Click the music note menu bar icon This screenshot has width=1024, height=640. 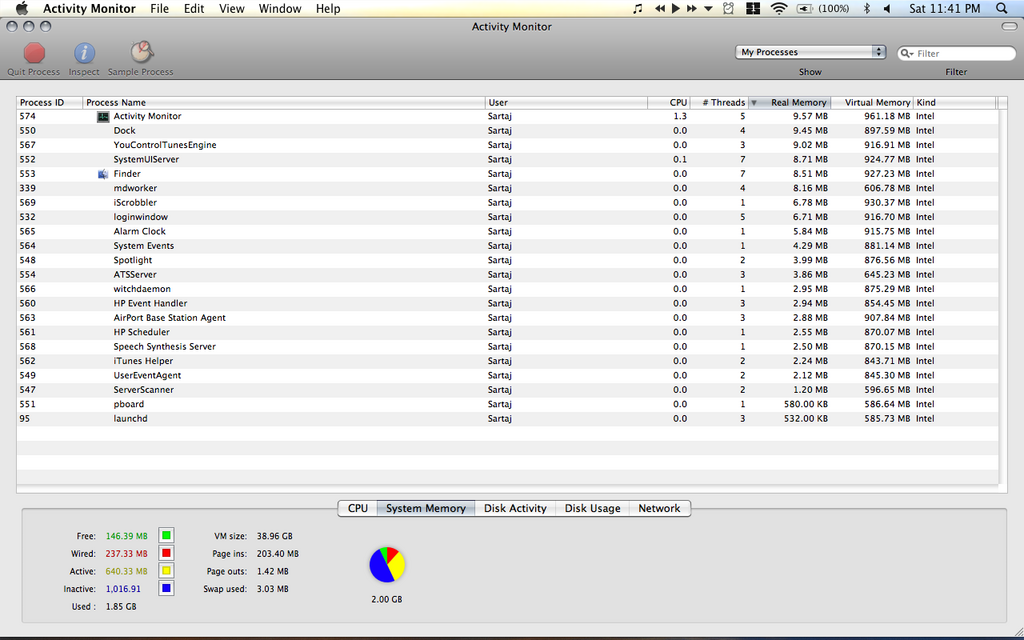pos(638,8)
